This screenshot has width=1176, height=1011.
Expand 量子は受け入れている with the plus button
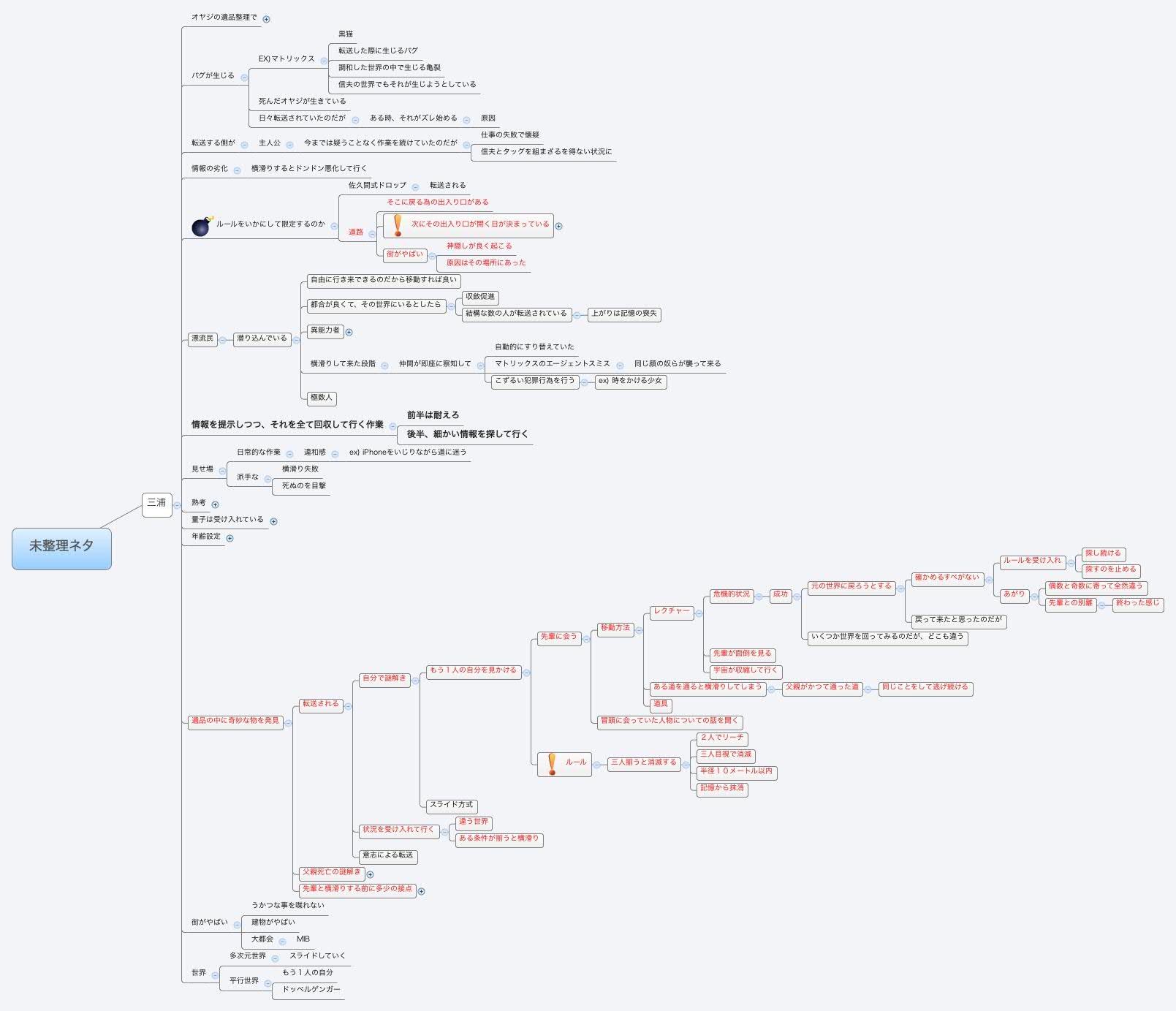coord(273,521)
